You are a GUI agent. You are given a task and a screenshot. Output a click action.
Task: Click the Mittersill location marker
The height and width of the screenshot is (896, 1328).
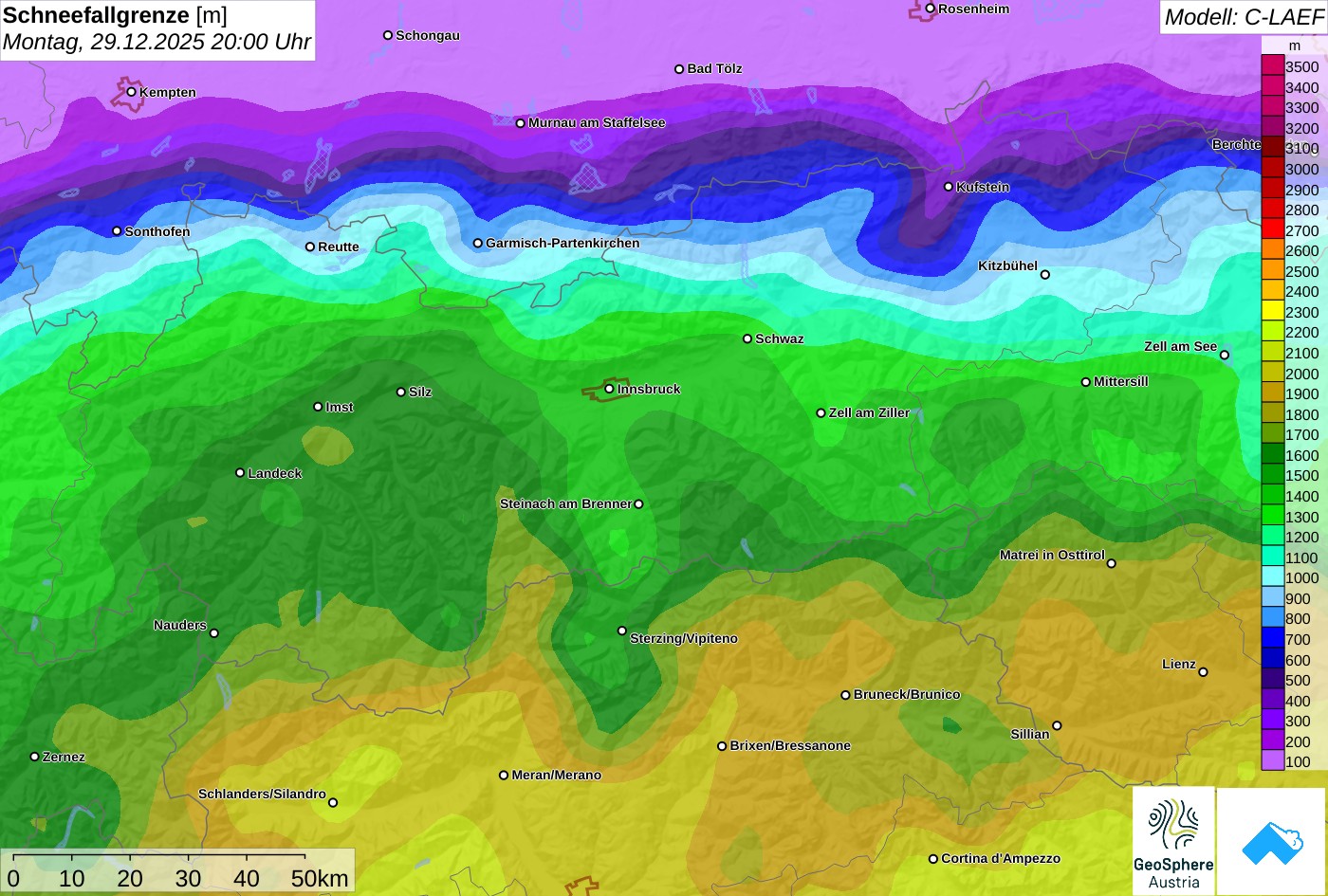pyautogui.click(x=1086, y=382)
